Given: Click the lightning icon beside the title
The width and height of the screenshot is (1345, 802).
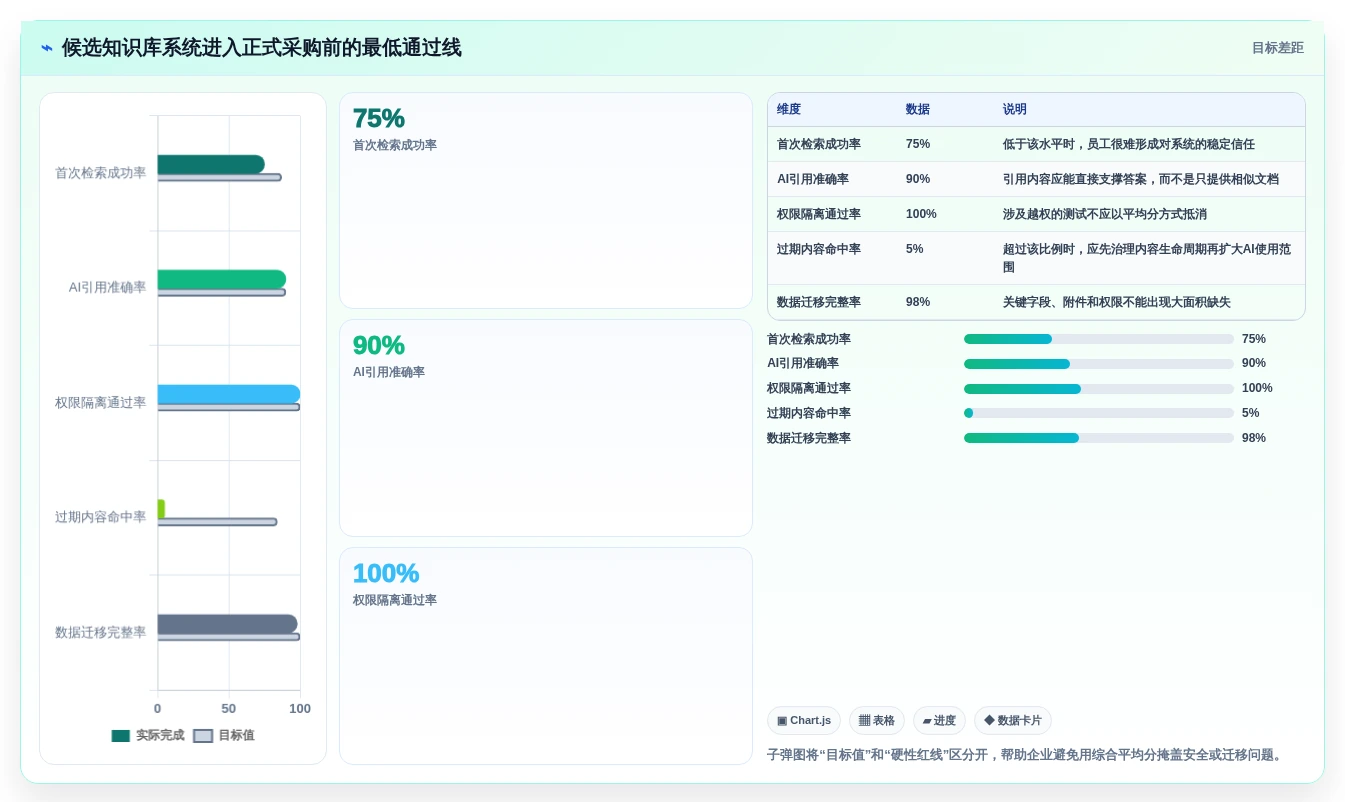Looking at the screenshot, I should 47,48.
